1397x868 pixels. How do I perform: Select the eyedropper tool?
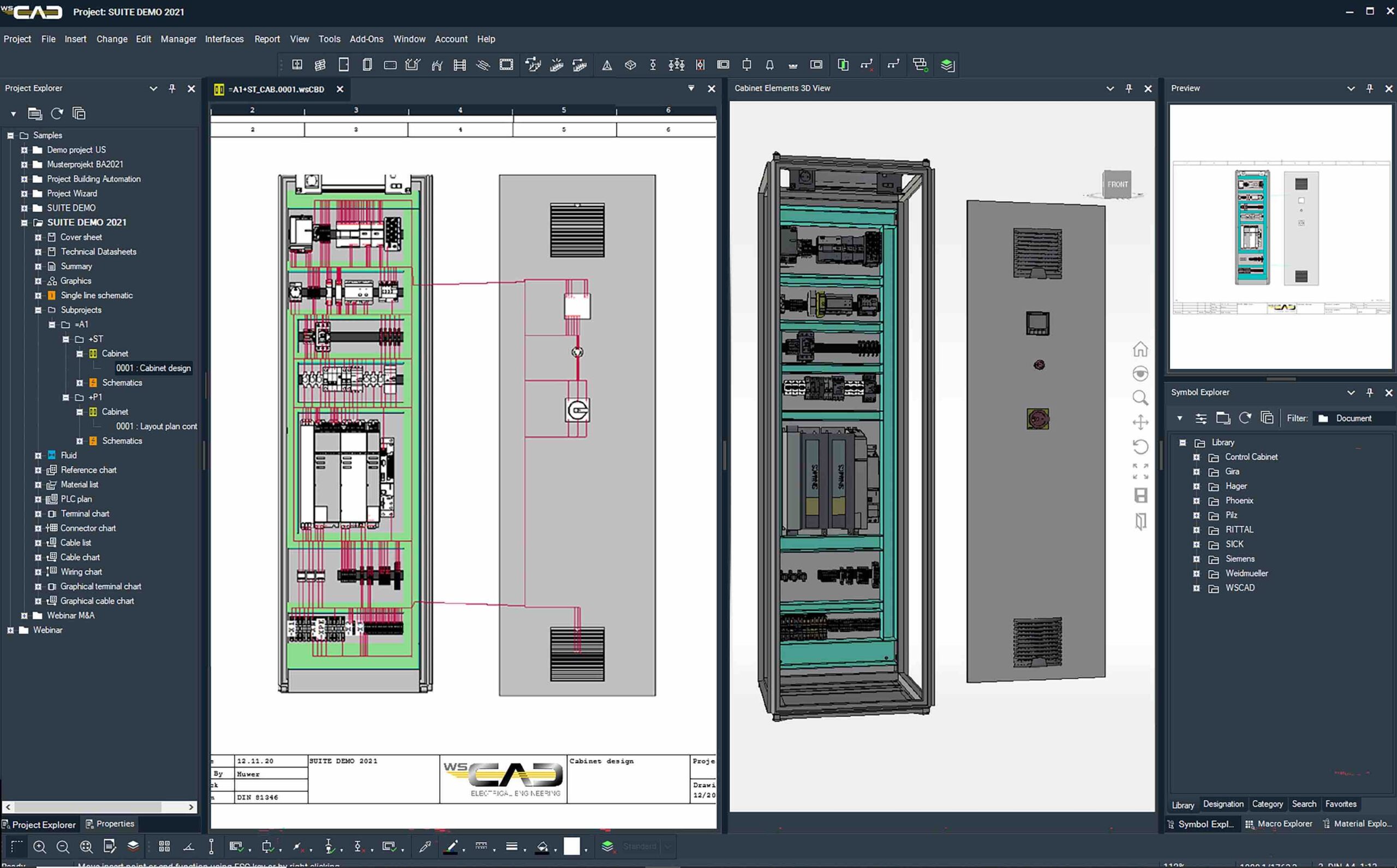pos(425,846)
